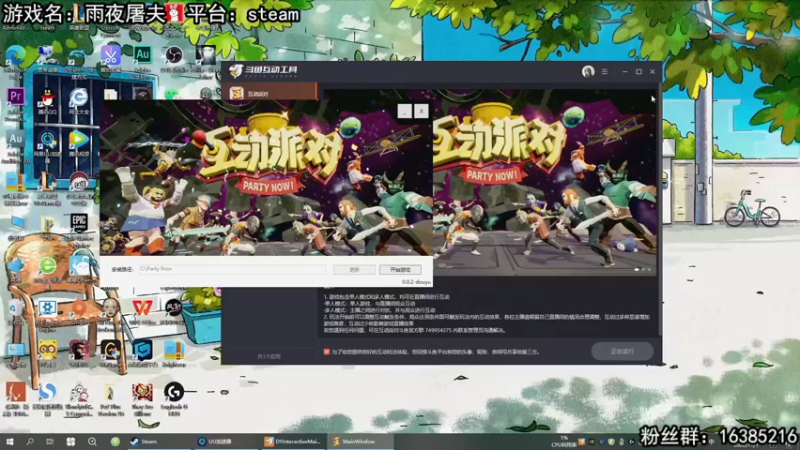Open the Logitech G HUB desktop icon
800x450 pixels.
[x=173, y=392]
